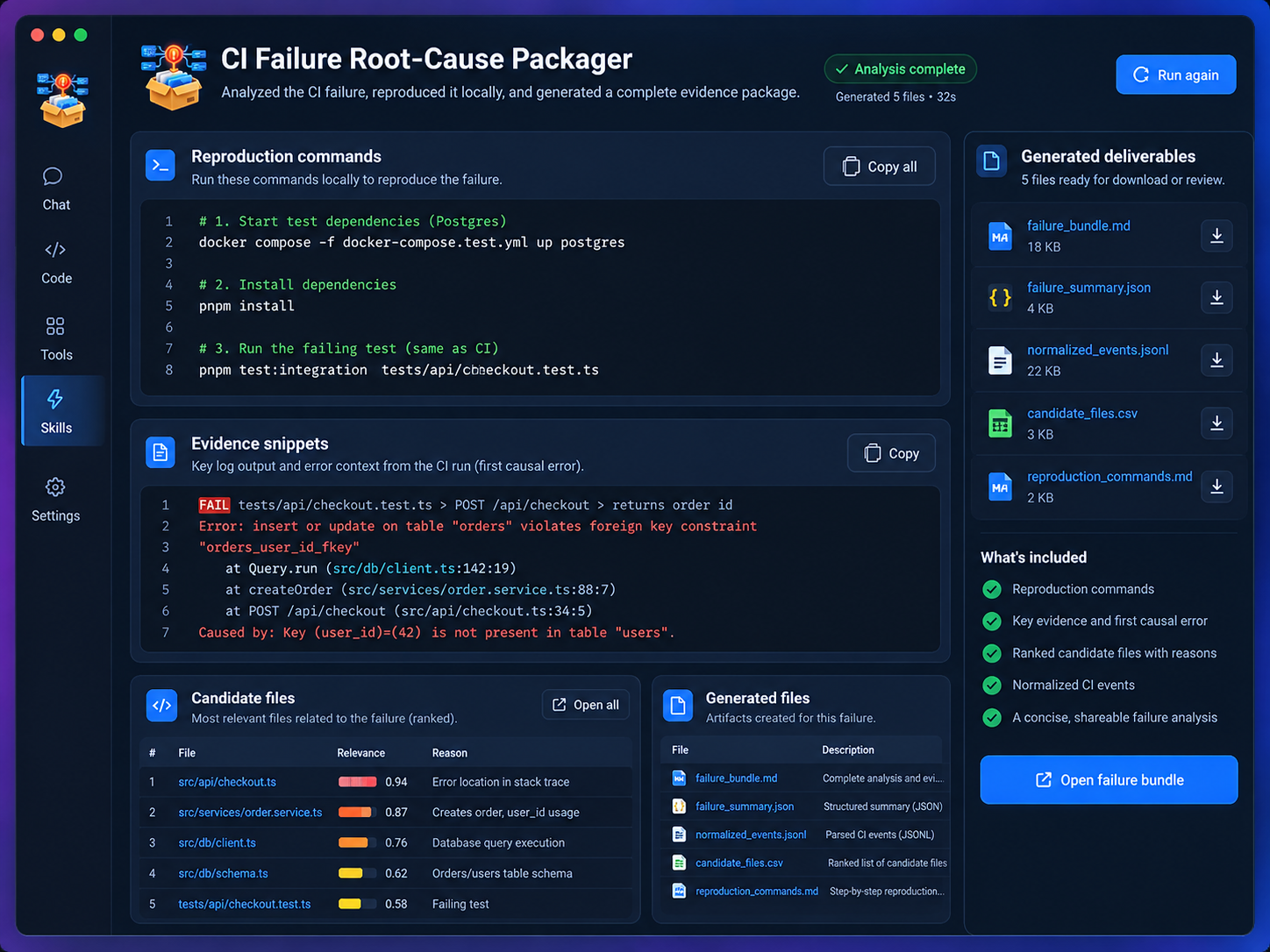The width and height of the screenshot is (1270, 952).
Task: Click the 0.76 relevance bar for src/db/client.ts
Action: (357, 842)
